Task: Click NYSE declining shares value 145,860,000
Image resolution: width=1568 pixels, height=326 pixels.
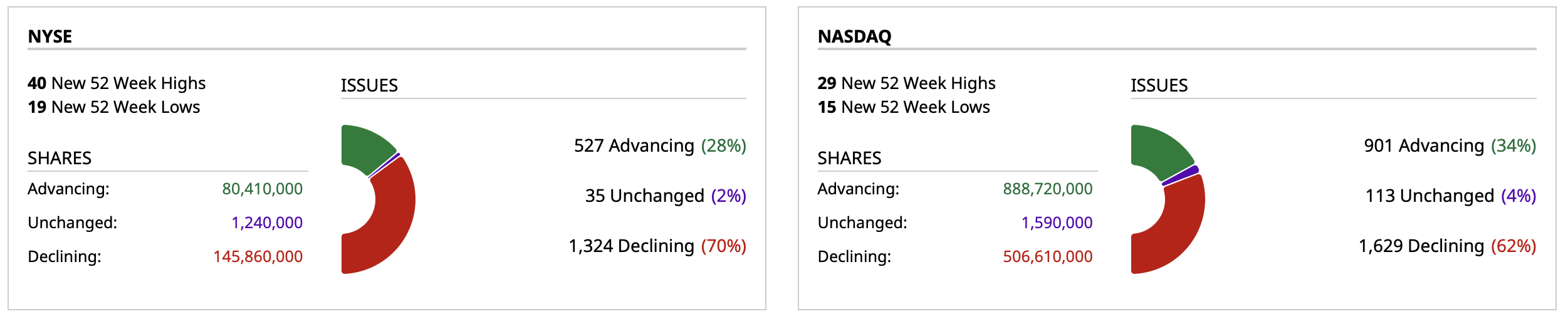Action: click(258, 256)
